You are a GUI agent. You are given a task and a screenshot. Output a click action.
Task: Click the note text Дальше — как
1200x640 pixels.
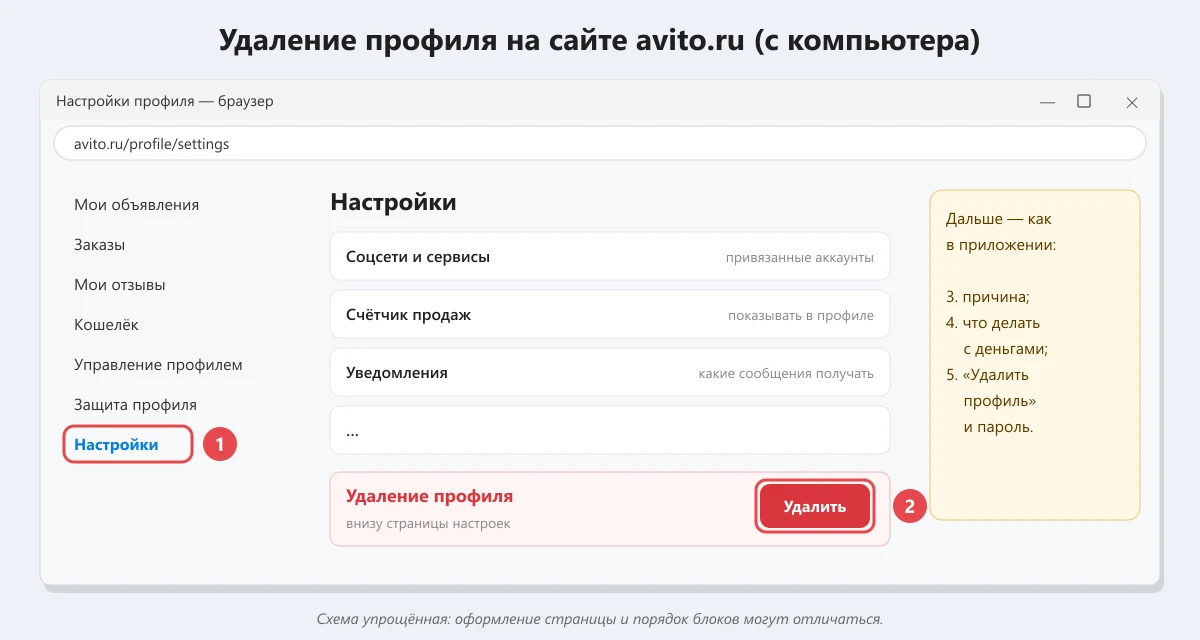[999, 219]
